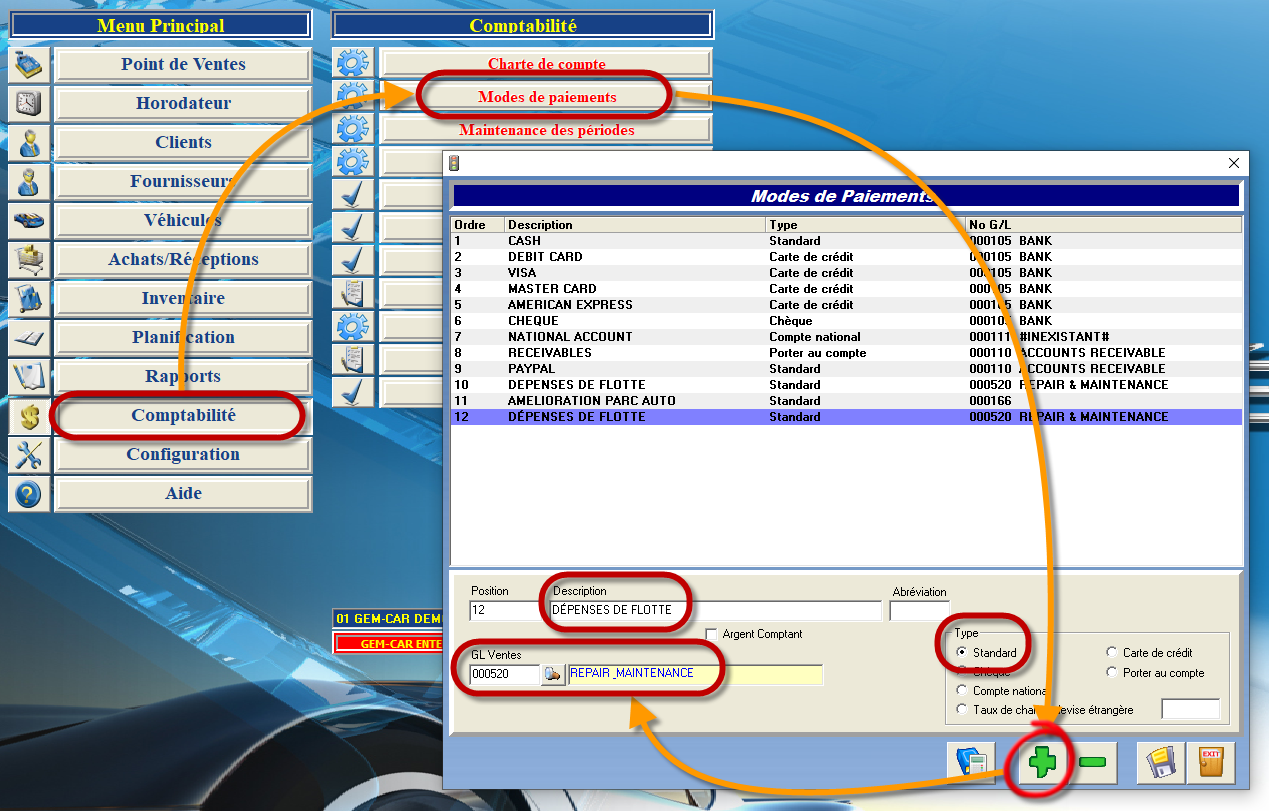Open the Achats/Réceptions section
The width and height of the screenshot is (1269, 811).
point(183,259)
